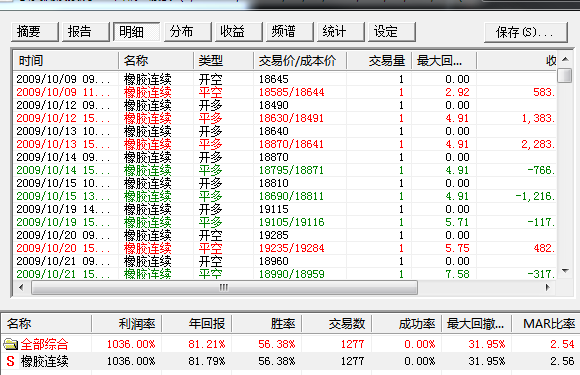This screenshot has height=375, width=580.
Task: Click the 年回报 column header
Action: tap(197, 324)
